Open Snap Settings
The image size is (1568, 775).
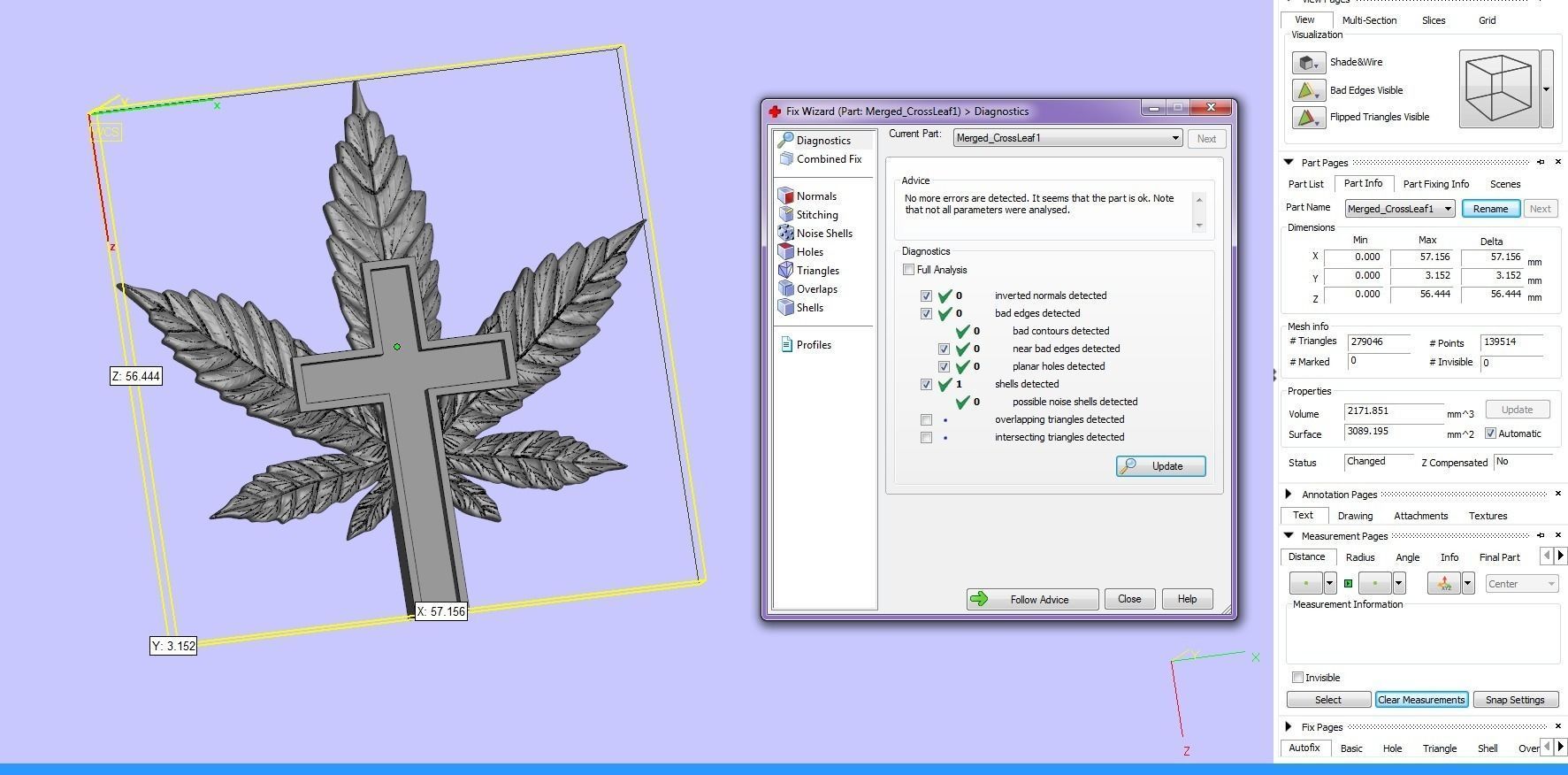pos(1515,700)
